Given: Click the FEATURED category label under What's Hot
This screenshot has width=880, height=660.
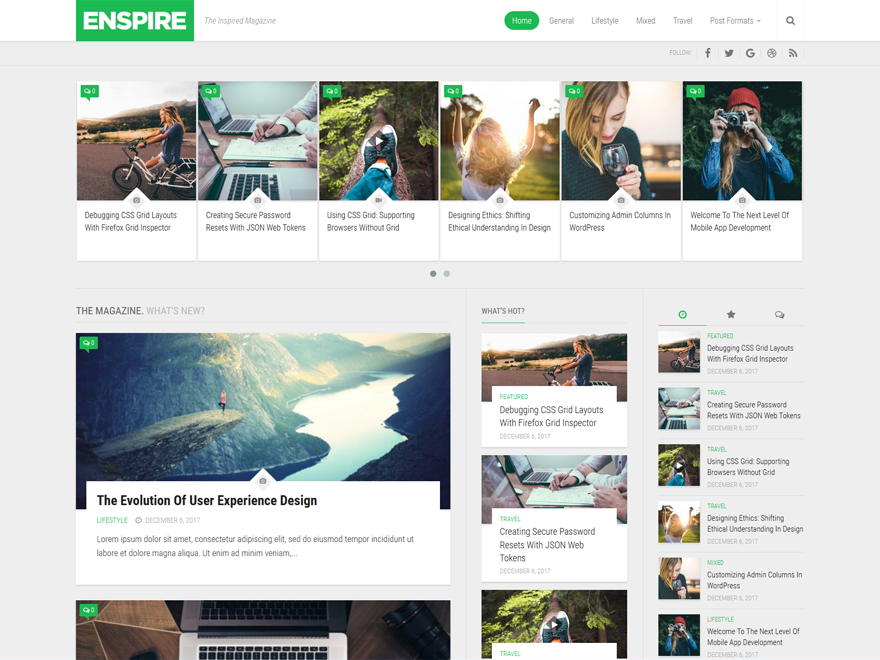Looking at the screenshot, I should (515, 396).
